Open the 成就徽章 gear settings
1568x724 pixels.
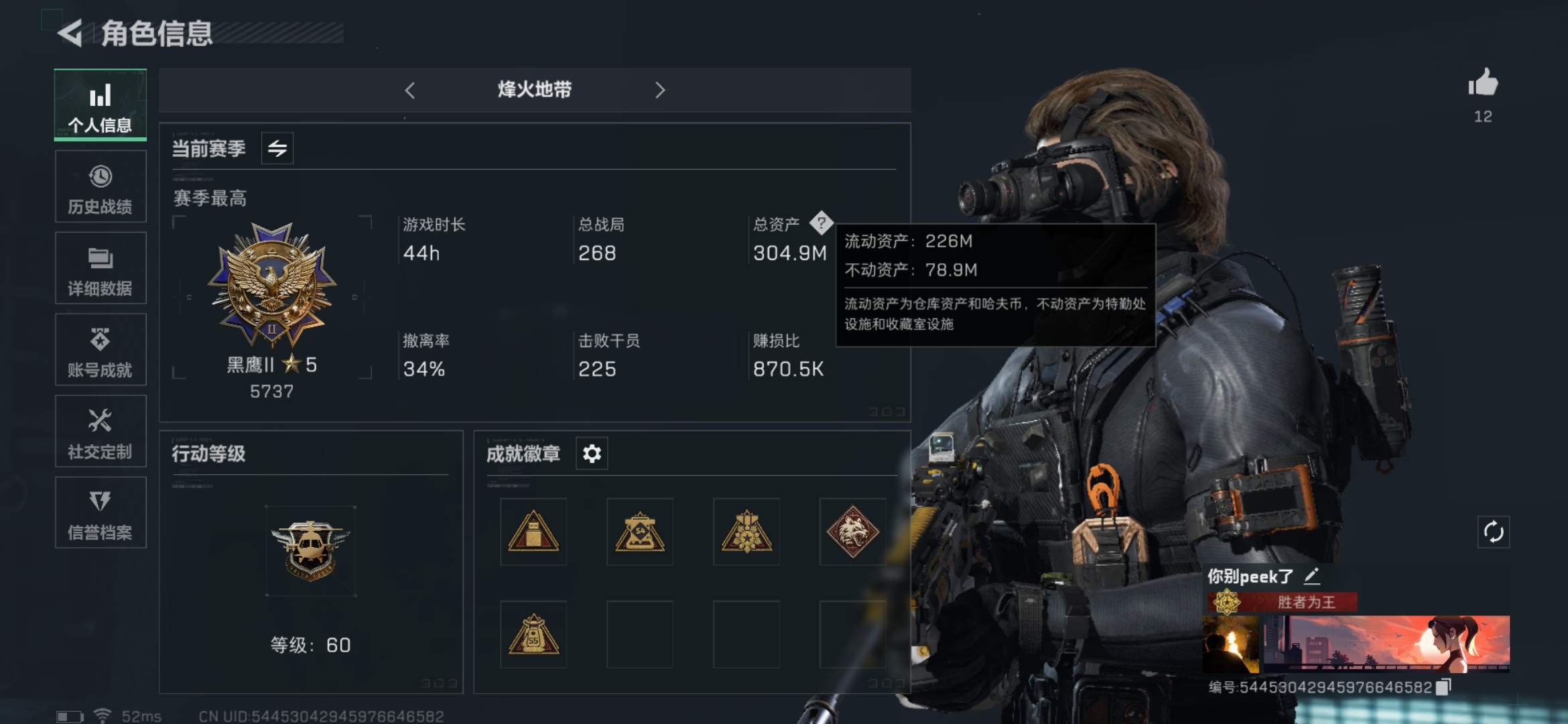coord(592,454)
